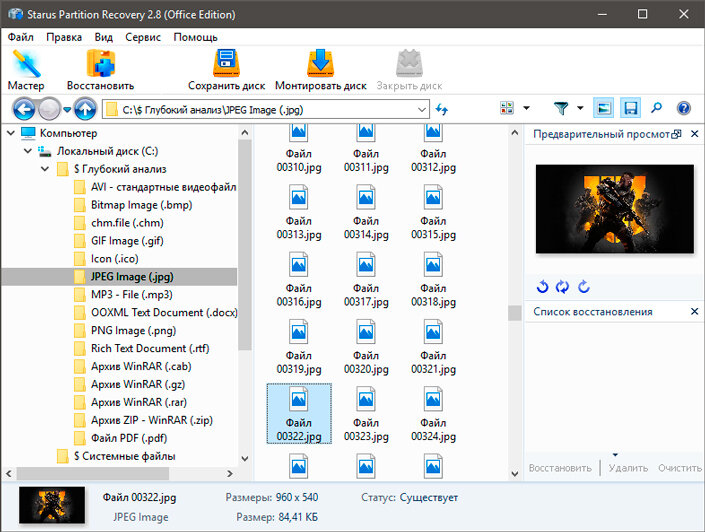Select Архив WinRAR (.rar) folder

(x=139, y=402)
